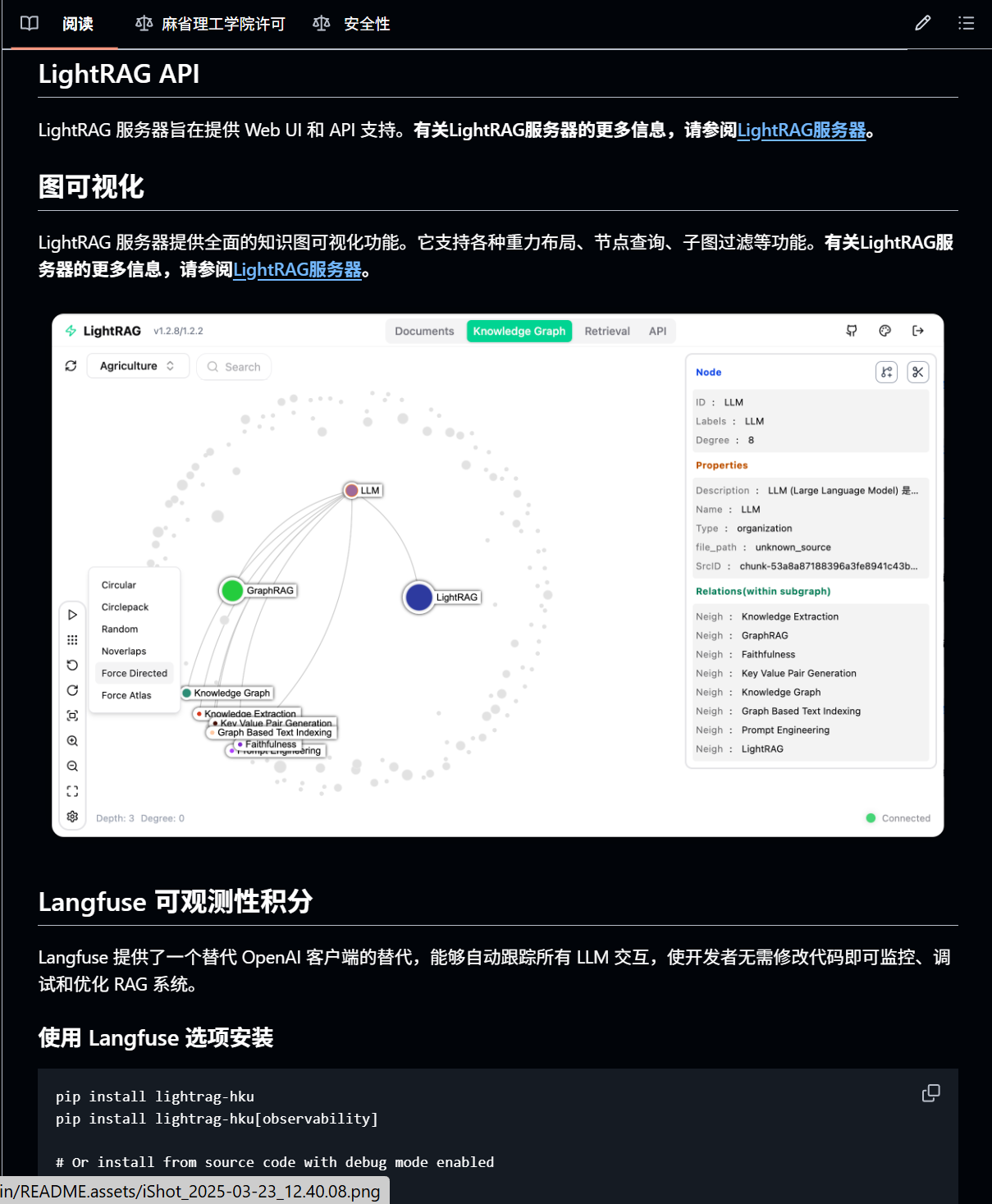The image size is (992, 1204).
Task: Click the Knowledge Graph node label in graph
Action: pos(231,694)
